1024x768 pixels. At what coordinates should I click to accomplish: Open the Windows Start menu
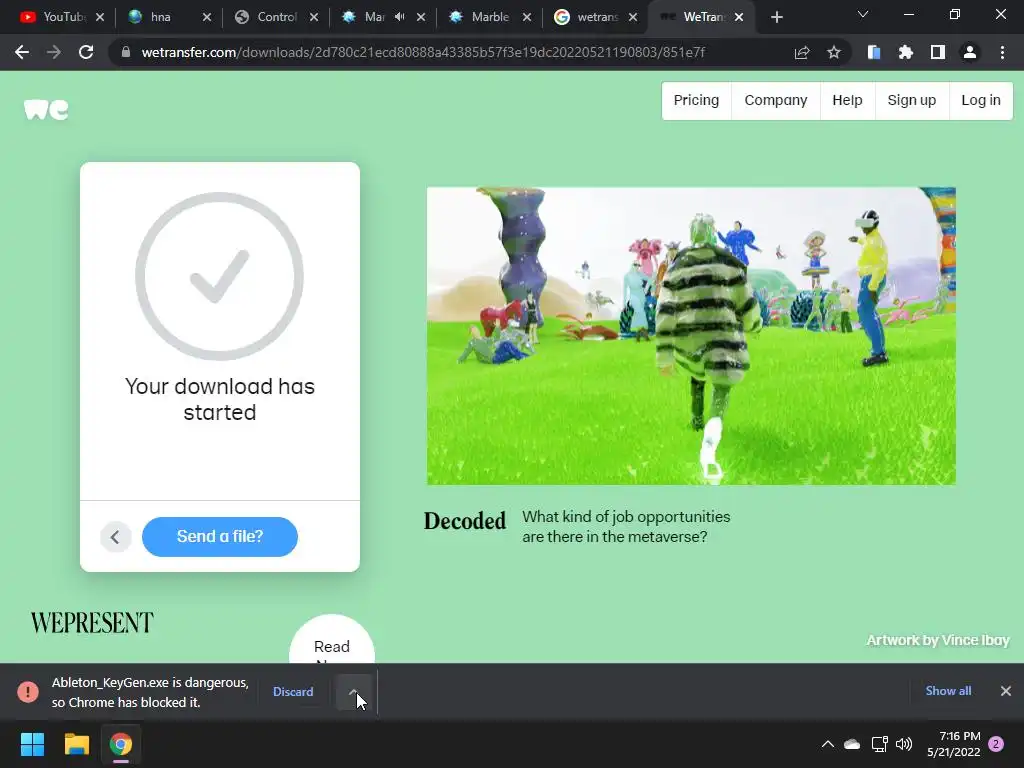tap(32, 744)
